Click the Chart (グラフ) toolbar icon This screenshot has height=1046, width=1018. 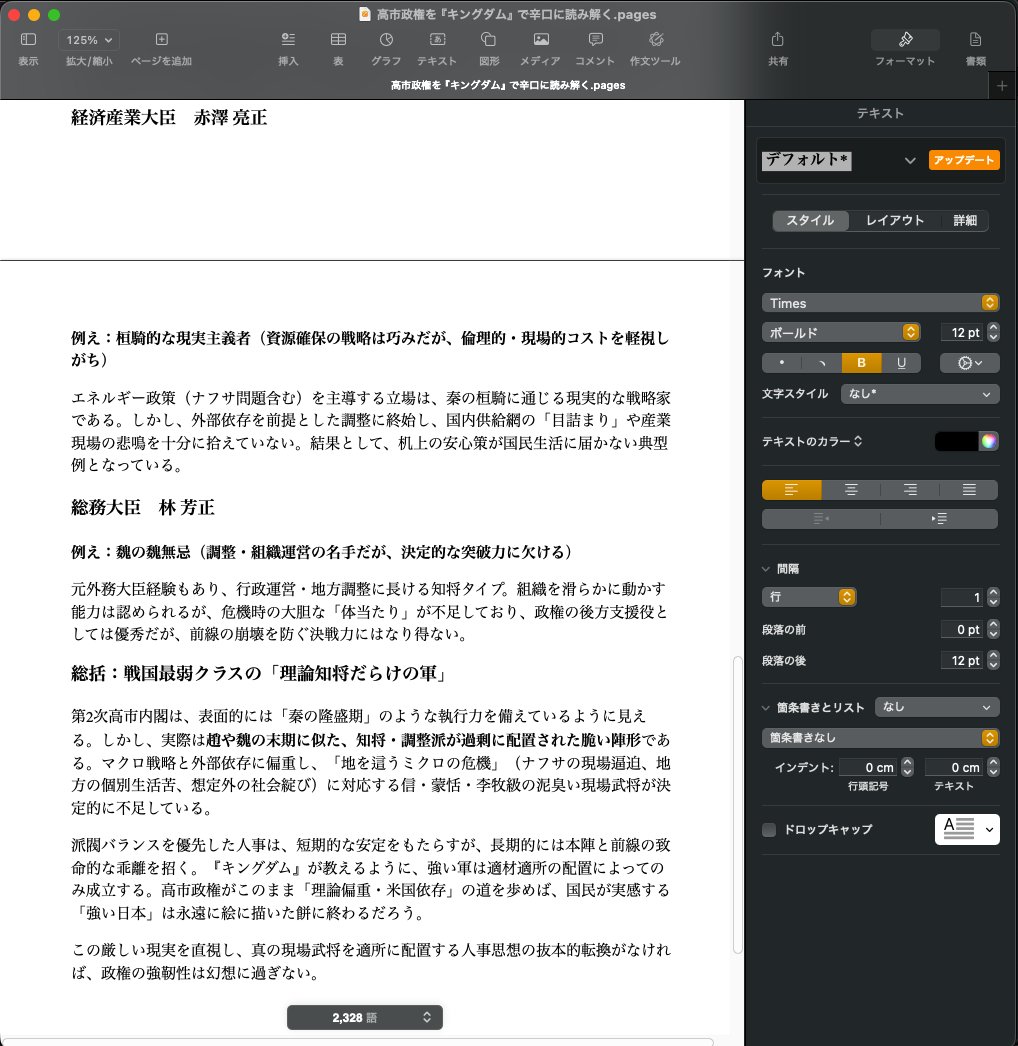coord(386,39)
